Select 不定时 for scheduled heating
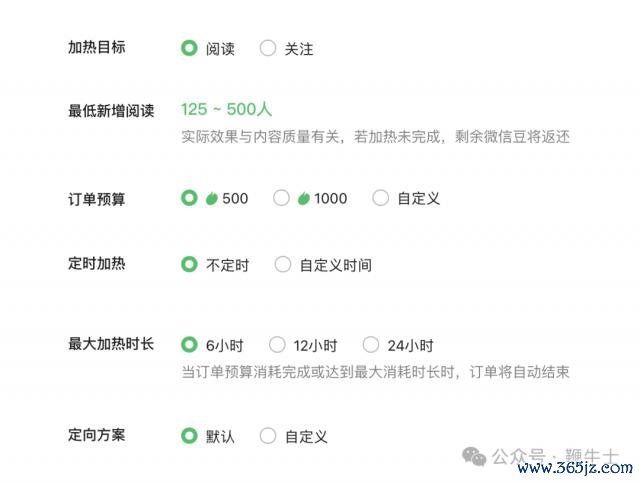This screenshot has height=483, width=640. click(189, 265)
